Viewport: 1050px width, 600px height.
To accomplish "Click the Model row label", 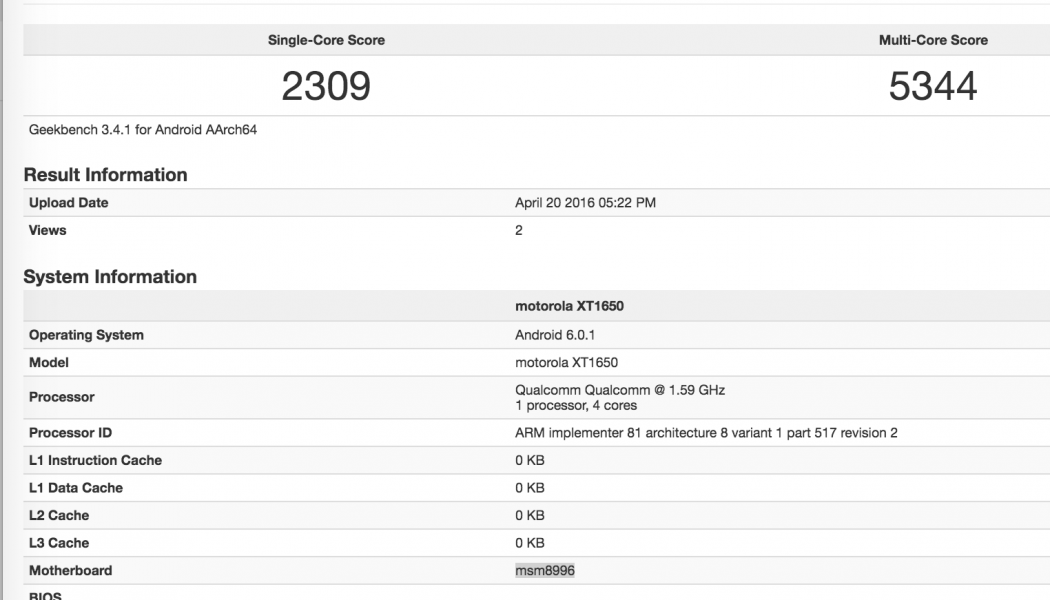I will coord(49,362).
